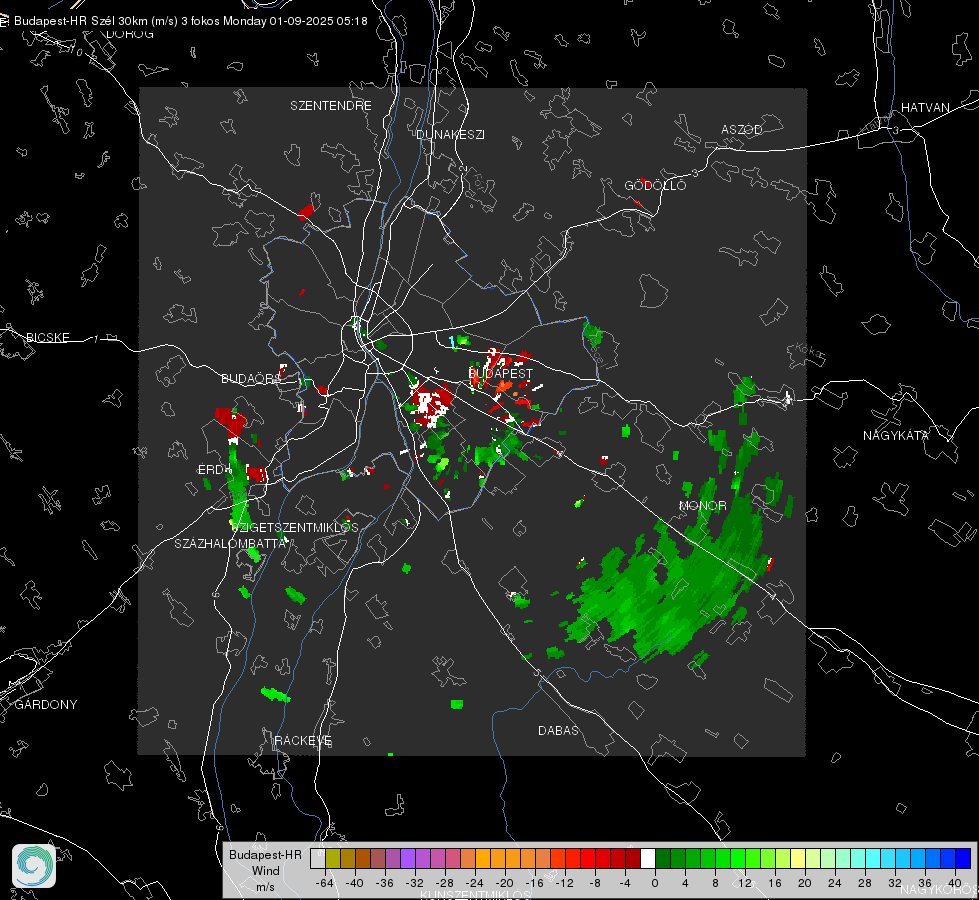Click the SZÁZHALOMBATTA label
This screenshot has width=979, height=900.
[230, 544]
